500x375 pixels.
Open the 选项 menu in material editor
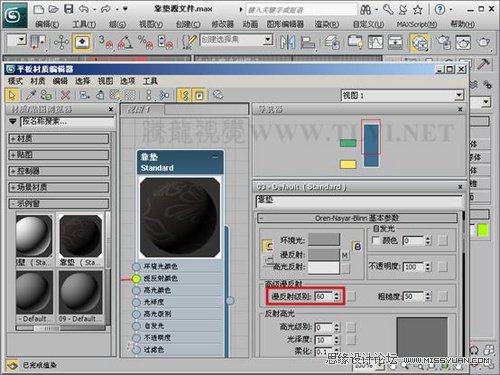127,81
